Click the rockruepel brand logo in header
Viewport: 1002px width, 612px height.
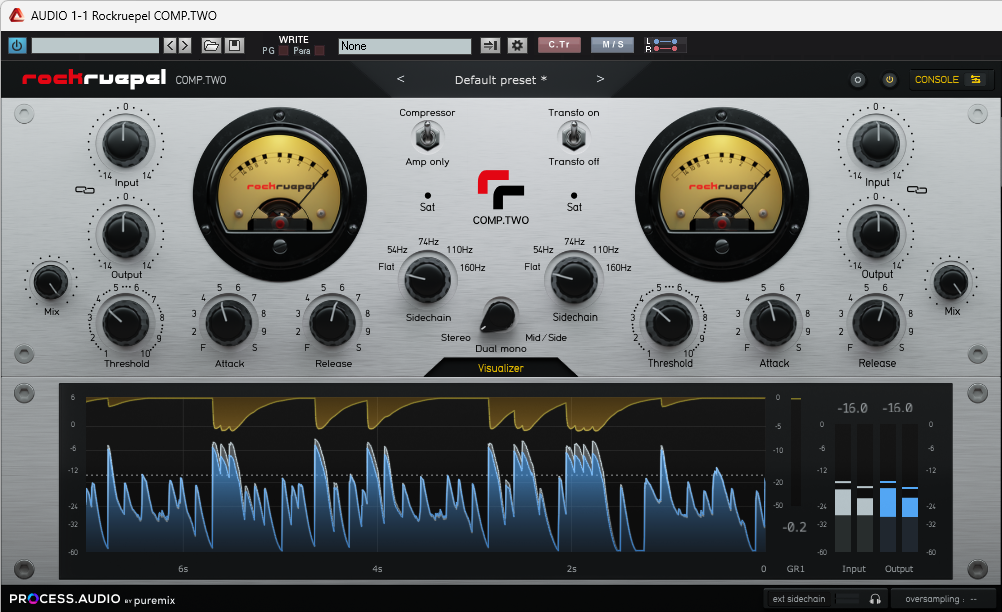[94, 79]
